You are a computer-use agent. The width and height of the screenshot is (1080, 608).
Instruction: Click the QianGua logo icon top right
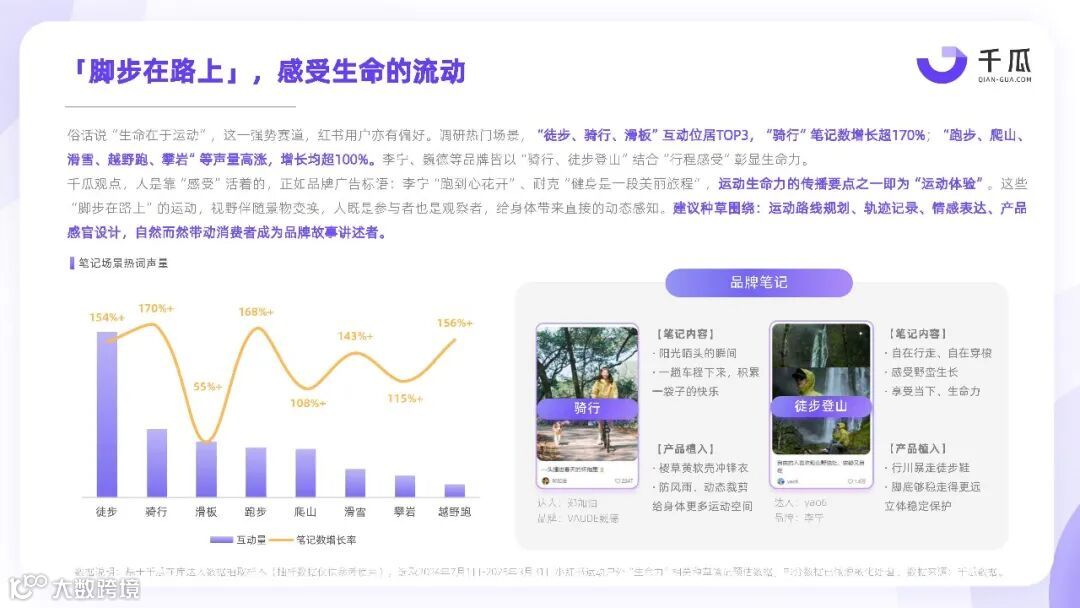[941, 62]
